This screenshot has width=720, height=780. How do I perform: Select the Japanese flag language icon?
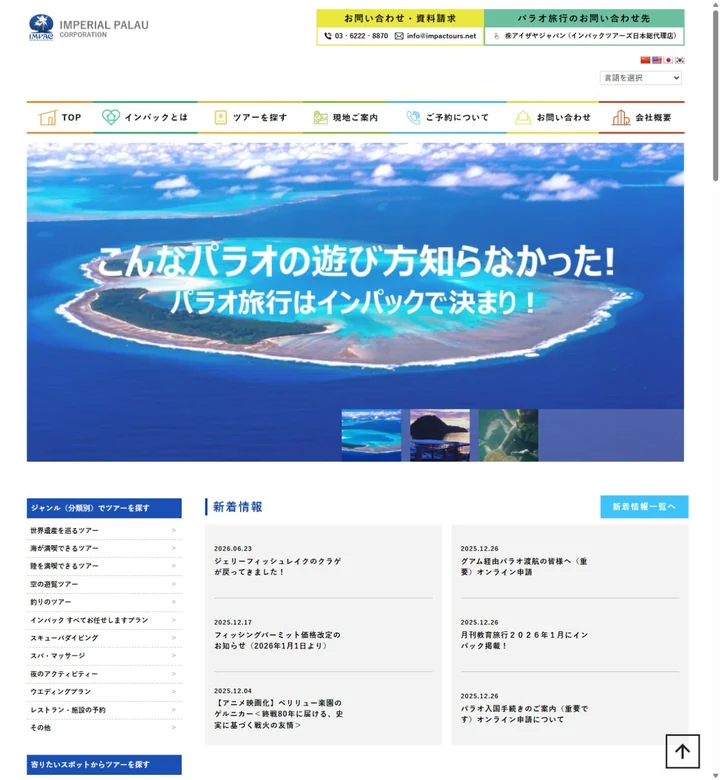click(668, 60)
